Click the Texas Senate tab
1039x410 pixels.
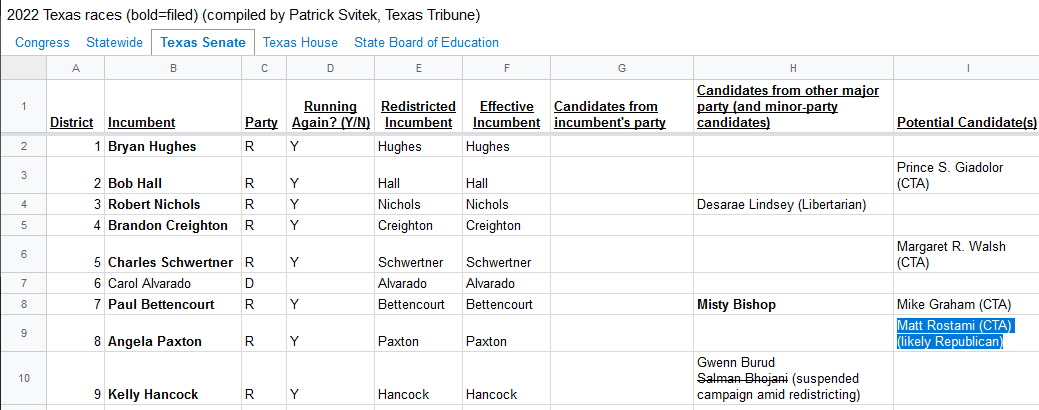click(203, 42)
